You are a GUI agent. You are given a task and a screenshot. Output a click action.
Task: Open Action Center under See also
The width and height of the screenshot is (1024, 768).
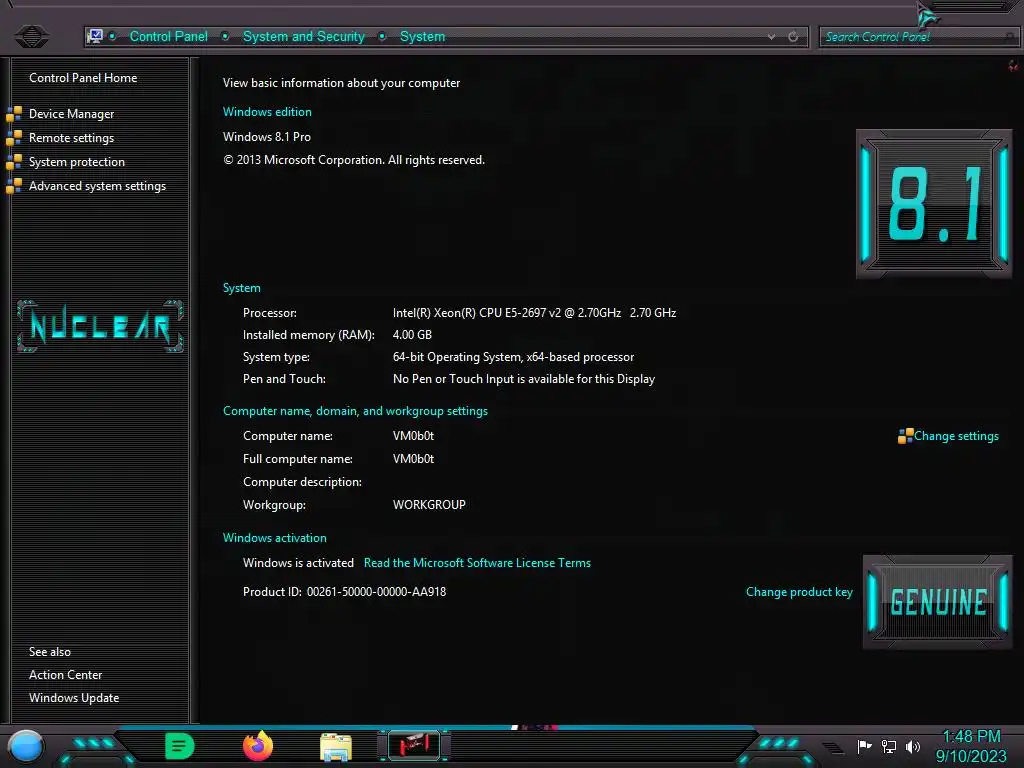coord(65,675)
